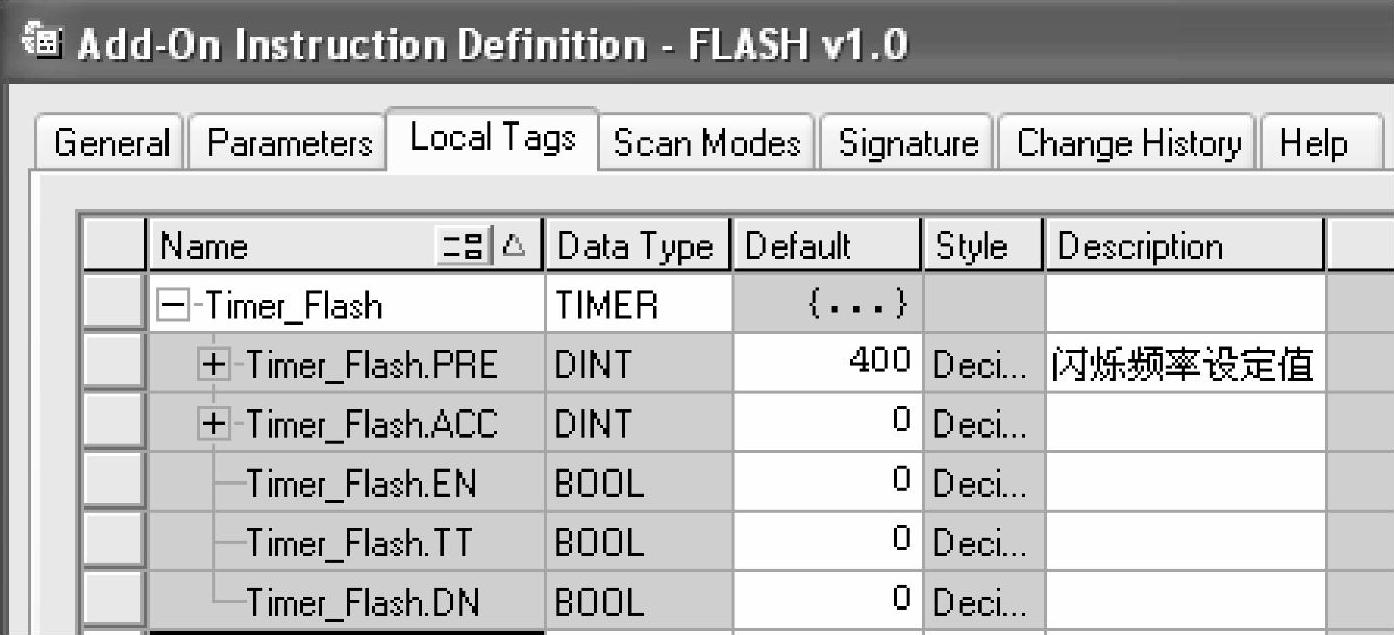Screen dimensions: 1394x635
Task: Open the Help tab
Action: pos(1313,143)
